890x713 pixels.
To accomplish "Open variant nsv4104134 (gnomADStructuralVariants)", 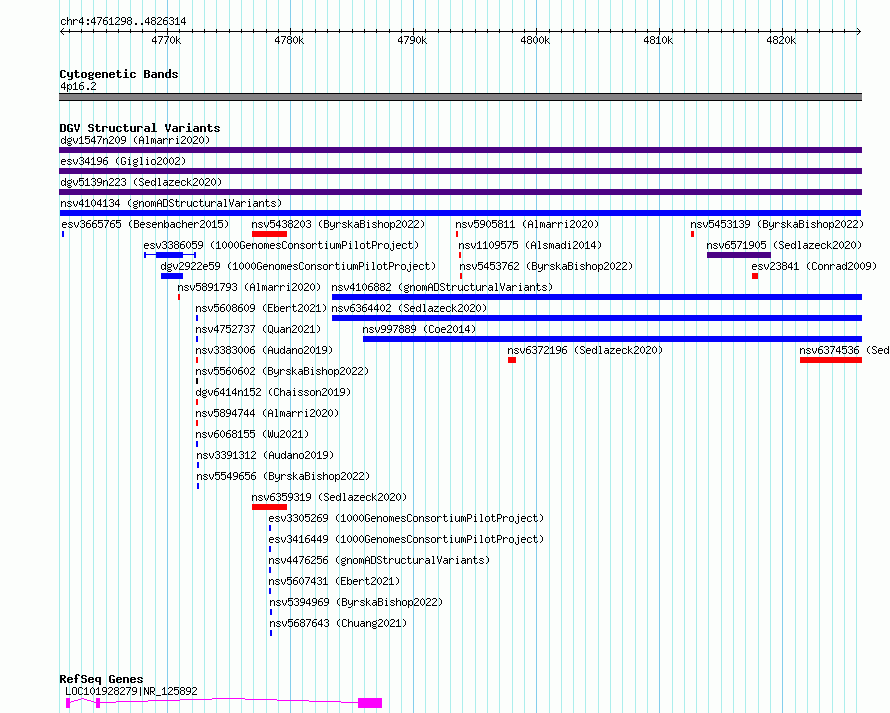I will pos(171,203).
